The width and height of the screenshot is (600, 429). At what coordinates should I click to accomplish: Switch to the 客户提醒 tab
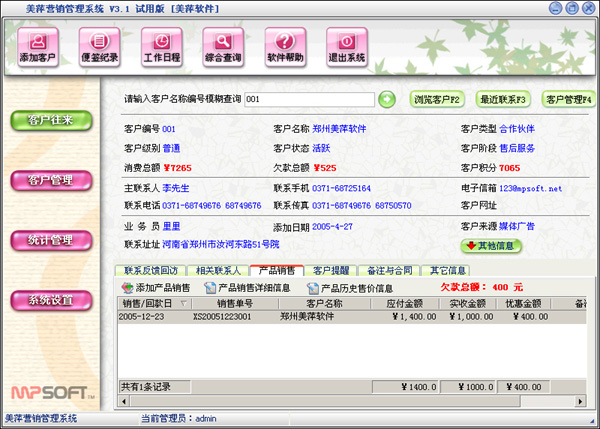pos(333,270)
